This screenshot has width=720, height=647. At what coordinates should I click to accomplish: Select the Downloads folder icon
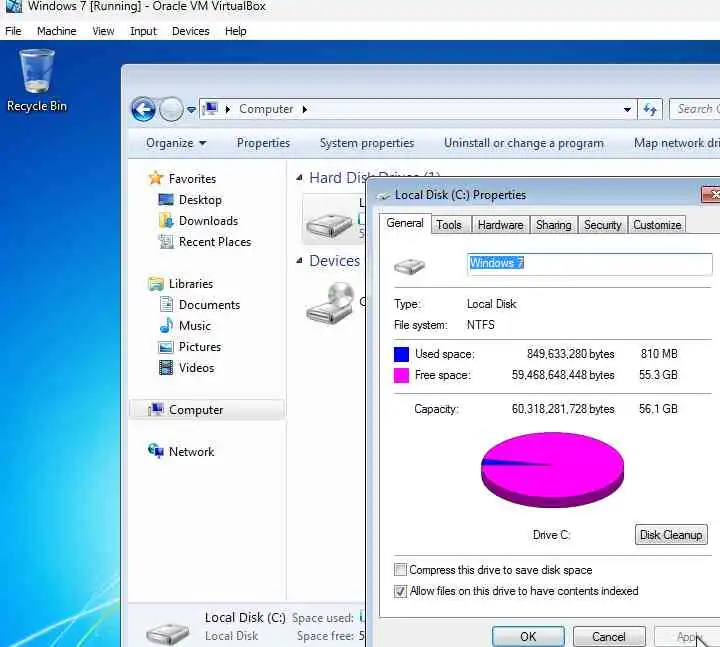(166, 221)
